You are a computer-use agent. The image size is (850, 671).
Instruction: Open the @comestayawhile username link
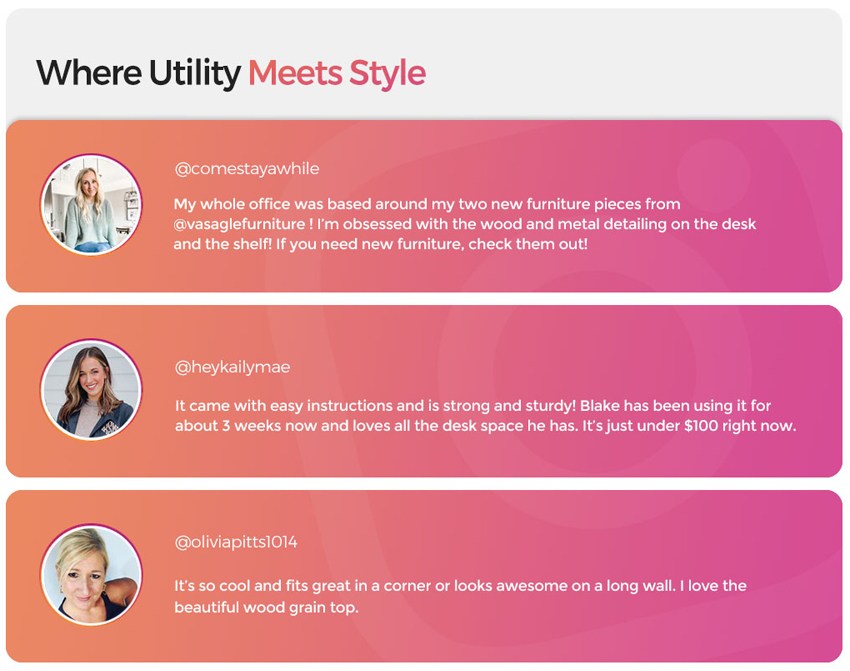(247, 169)
